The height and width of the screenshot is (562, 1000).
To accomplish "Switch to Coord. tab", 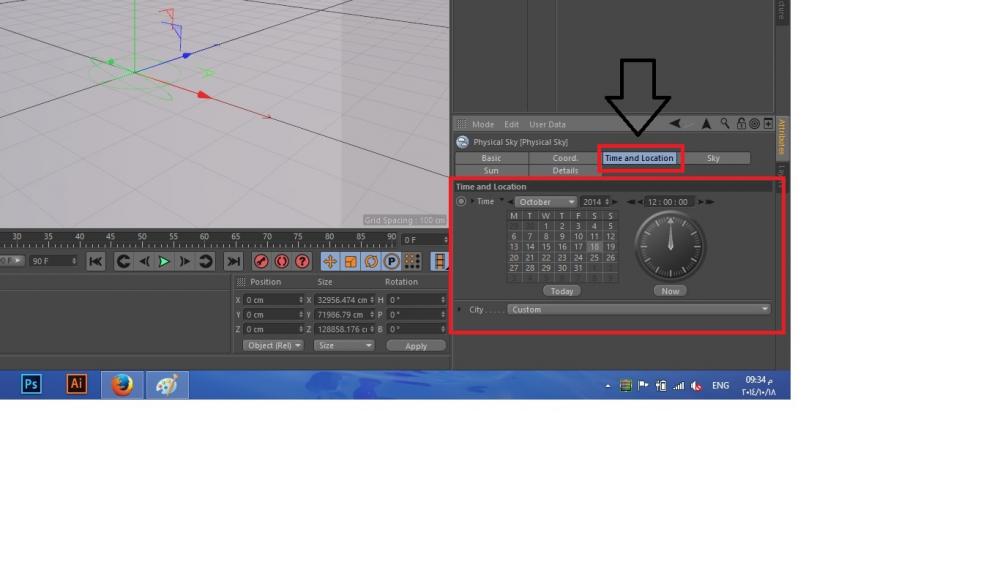I will [x=565, y=158].
